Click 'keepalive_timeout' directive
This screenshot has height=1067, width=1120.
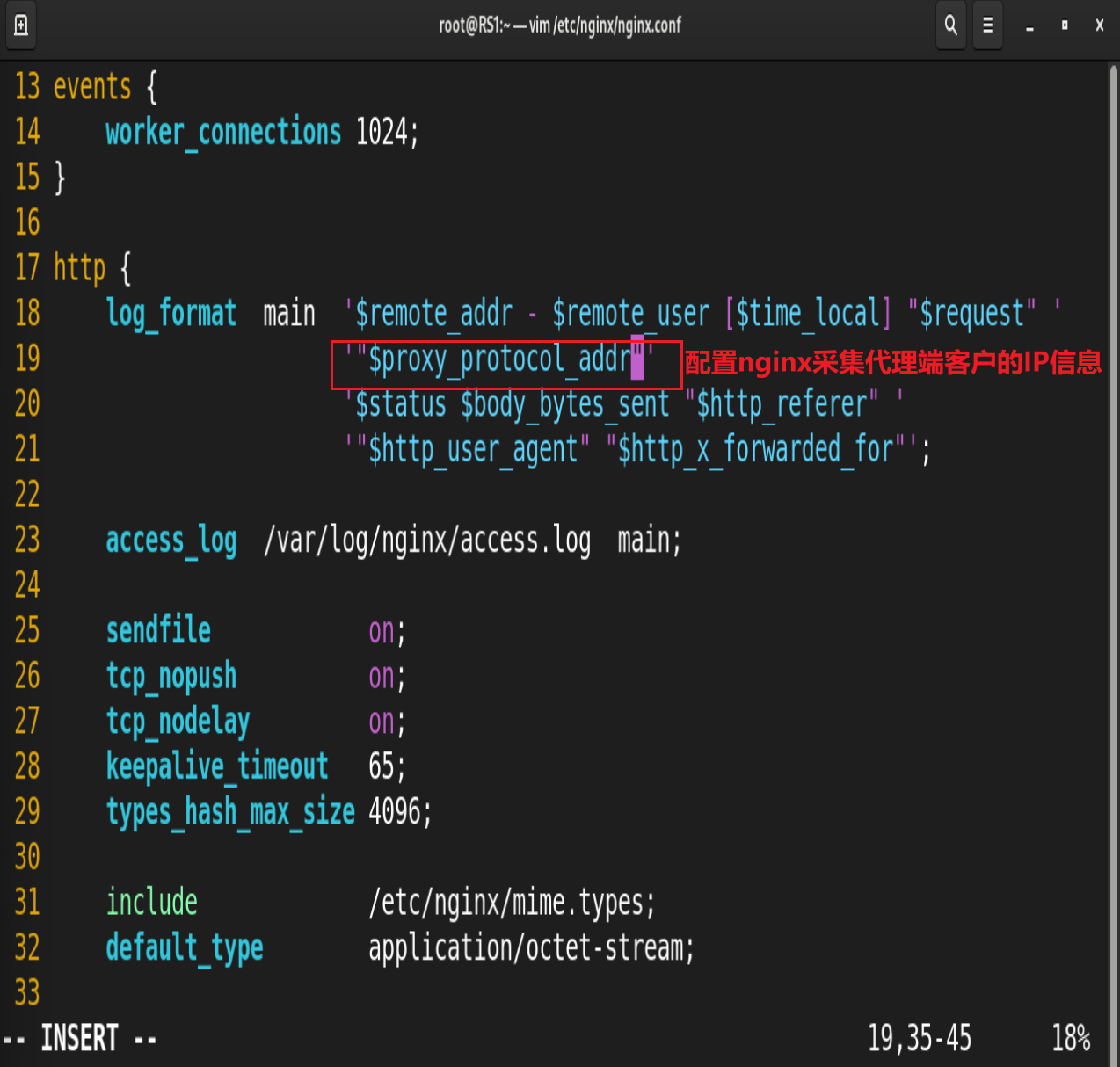pyautogui.click(x=217, y=767)
